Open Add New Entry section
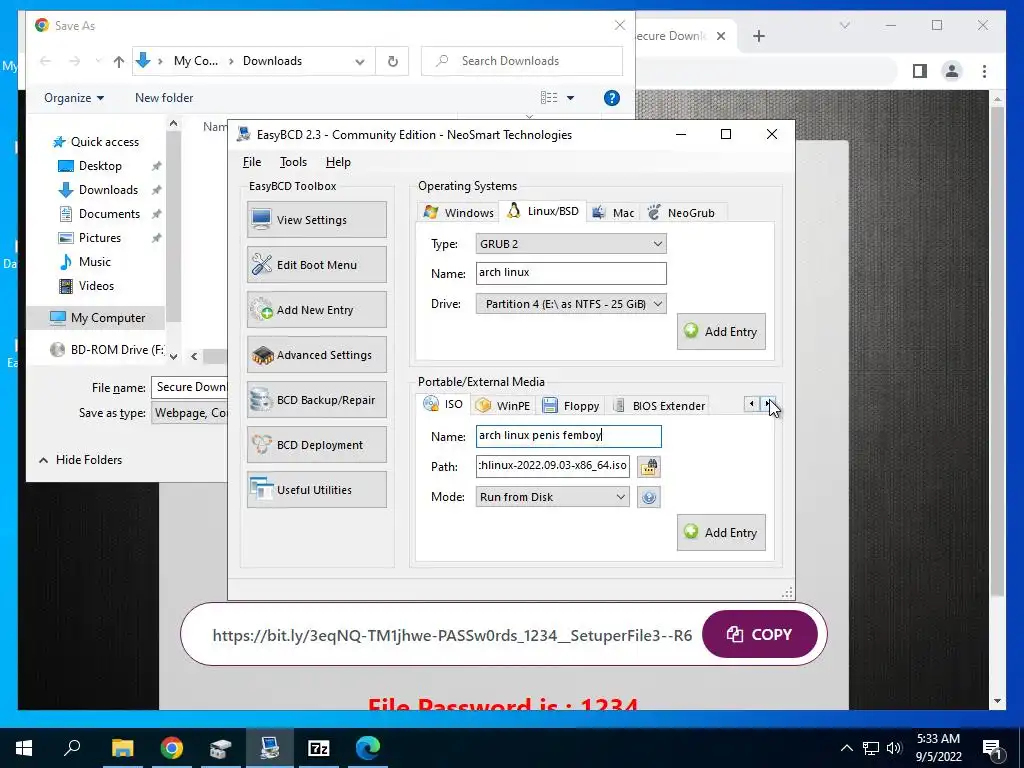The image size is (1024, 768). [317, 310]
